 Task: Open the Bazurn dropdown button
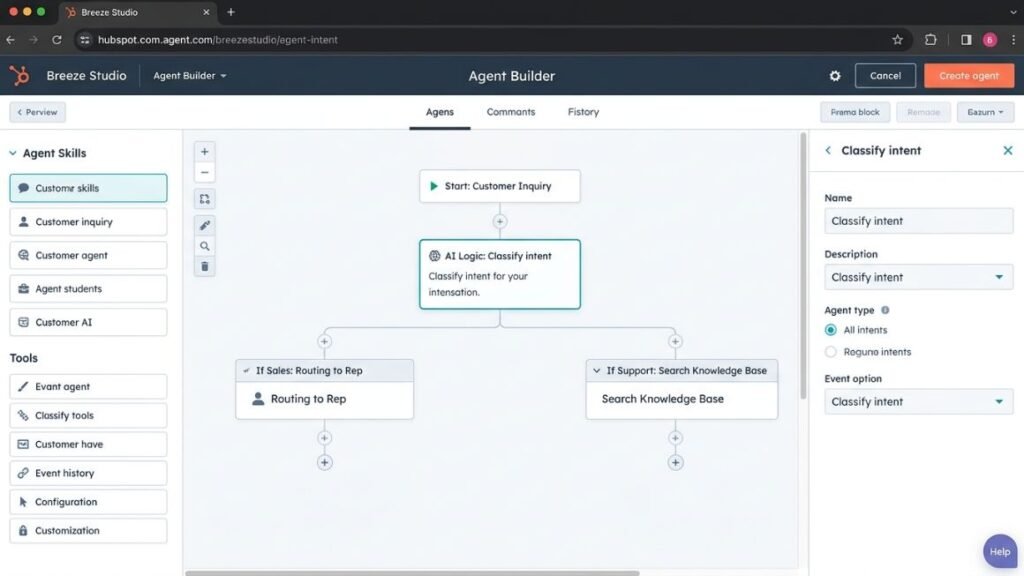click(985, 112)
